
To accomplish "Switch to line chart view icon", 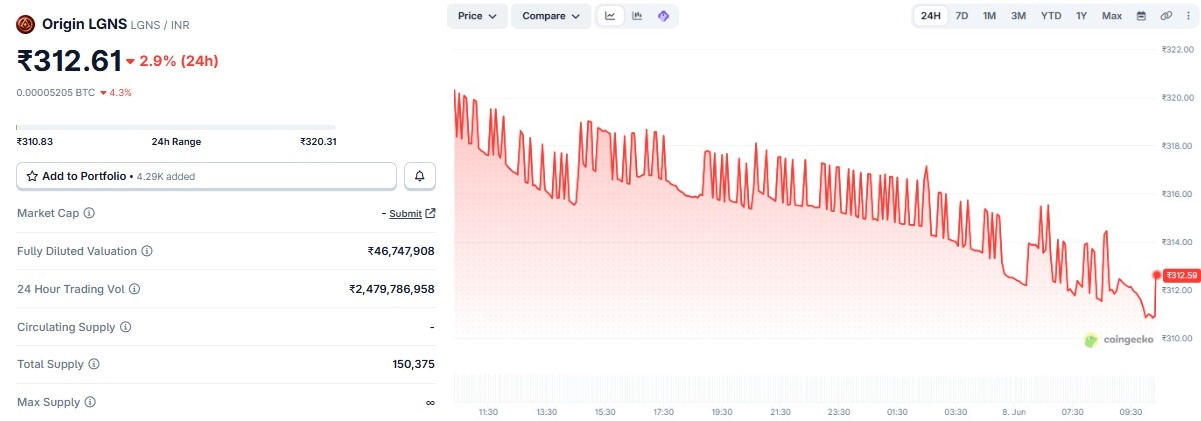I will 610,16.
